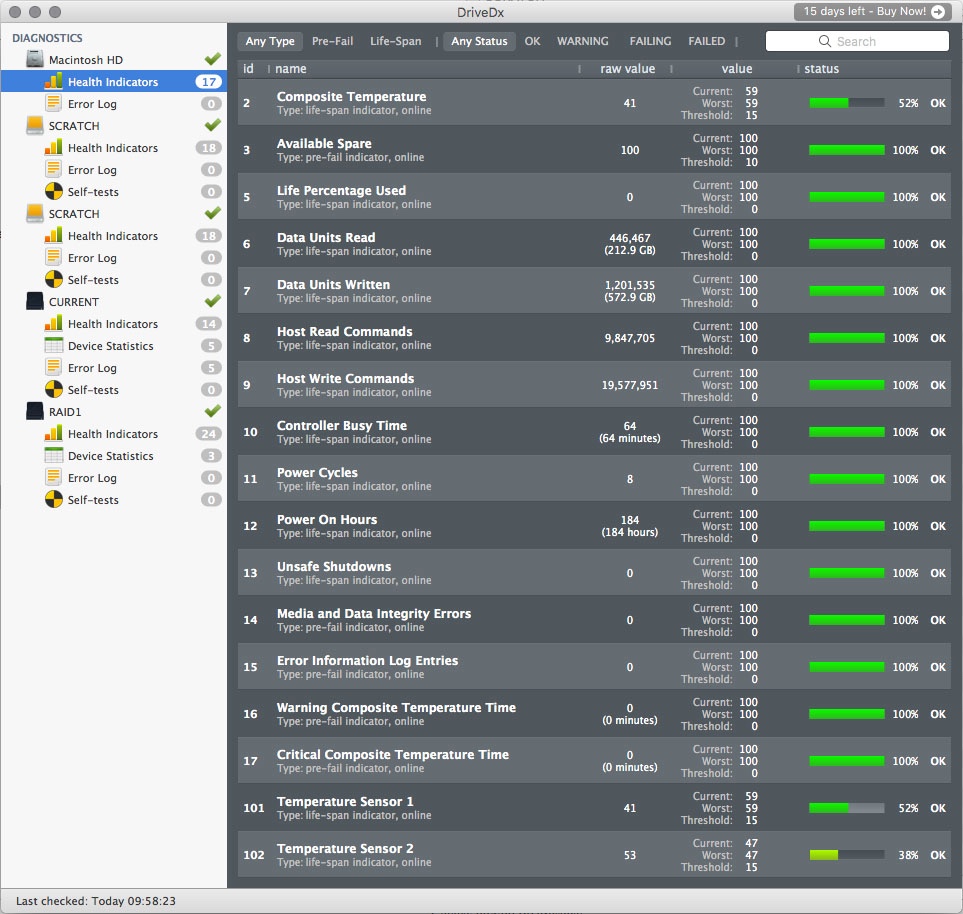Screen dimensions: 963x914
Task: Sort by id column header
Action: 248,69
